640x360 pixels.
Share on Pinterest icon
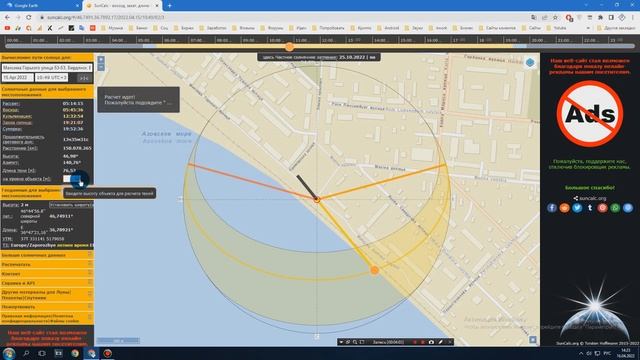point(602,208)
